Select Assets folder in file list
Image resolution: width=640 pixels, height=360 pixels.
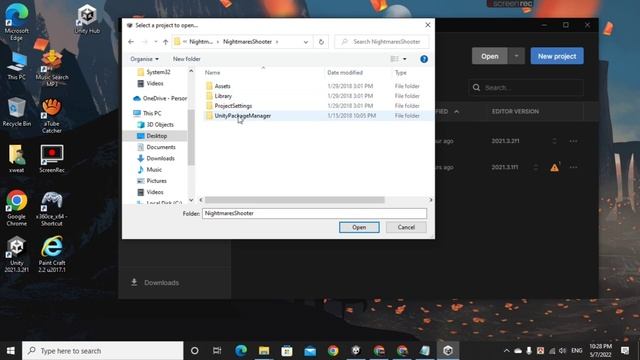tap(222, 86)
